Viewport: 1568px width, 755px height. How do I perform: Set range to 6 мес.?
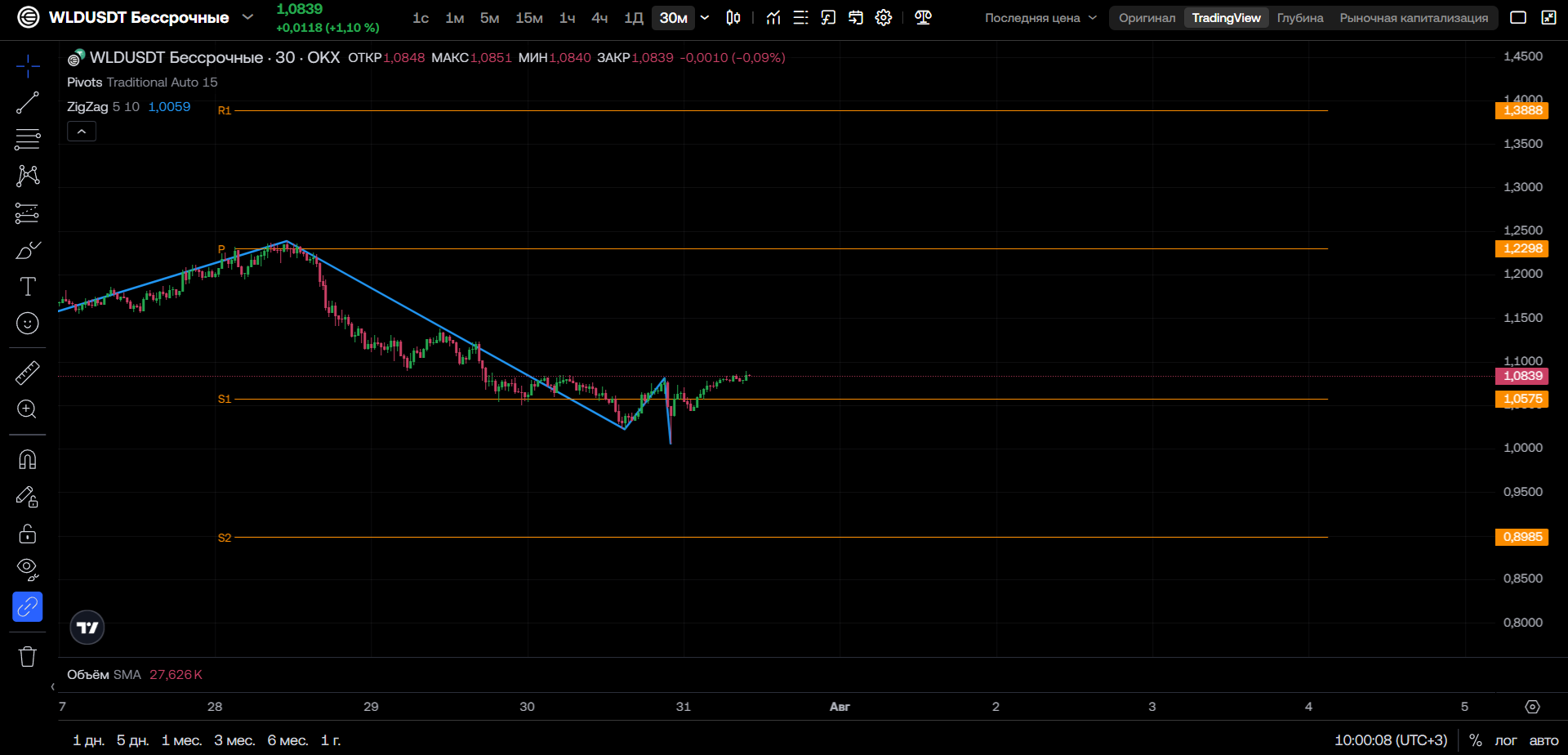click(x=287, y=740)
